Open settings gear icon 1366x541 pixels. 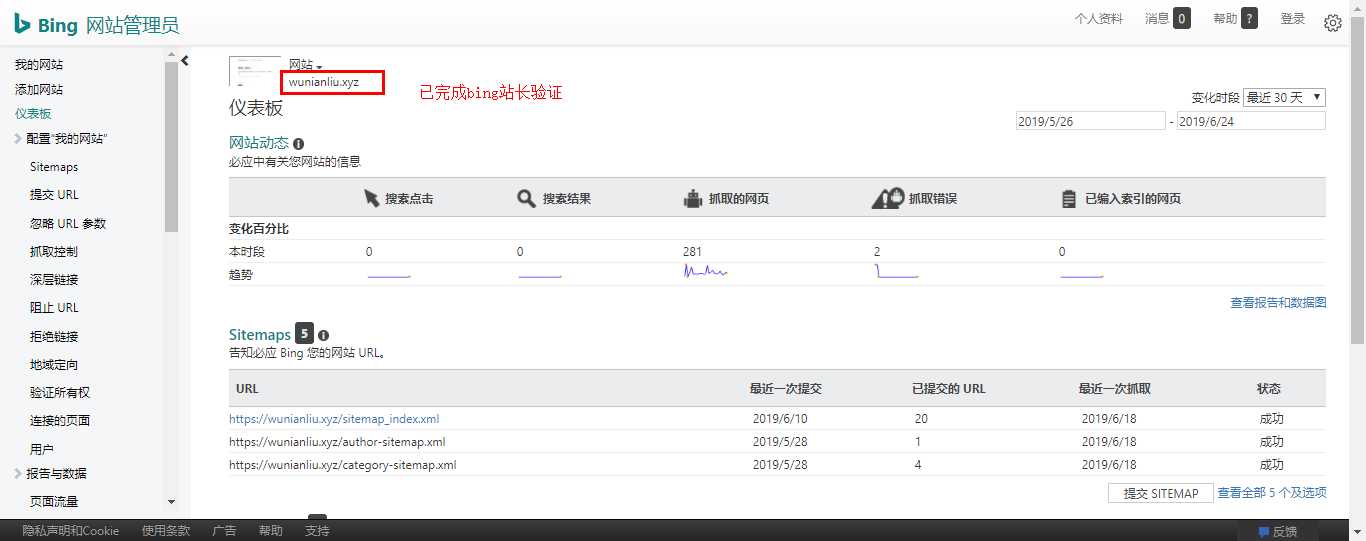click(x=1332, y=23)
